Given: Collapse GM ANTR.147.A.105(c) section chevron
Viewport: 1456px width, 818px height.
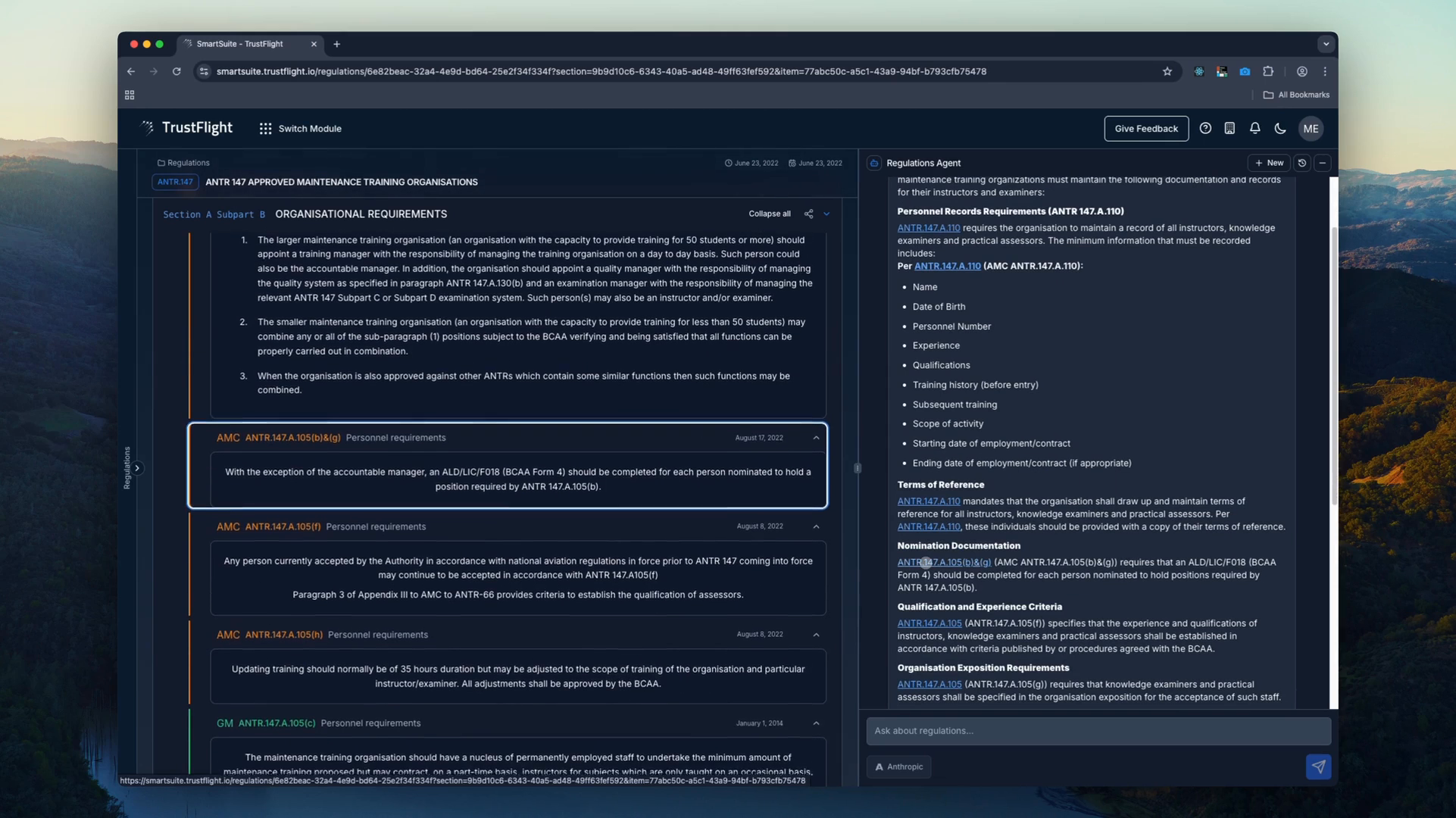Looking at the screenshot, I should coord(816,723).
